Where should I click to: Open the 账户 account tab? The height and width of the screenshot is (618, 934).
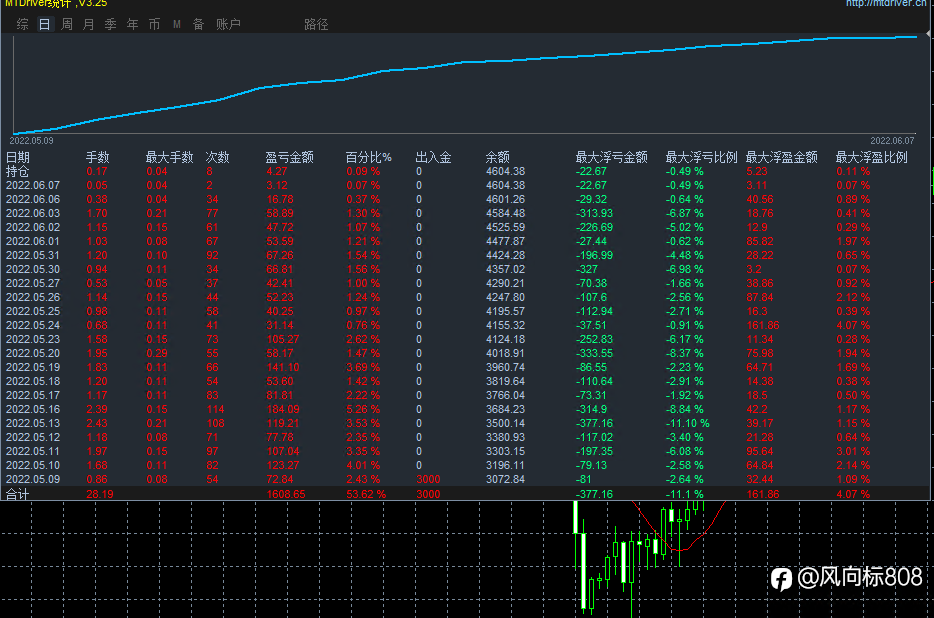pos(228,24)
